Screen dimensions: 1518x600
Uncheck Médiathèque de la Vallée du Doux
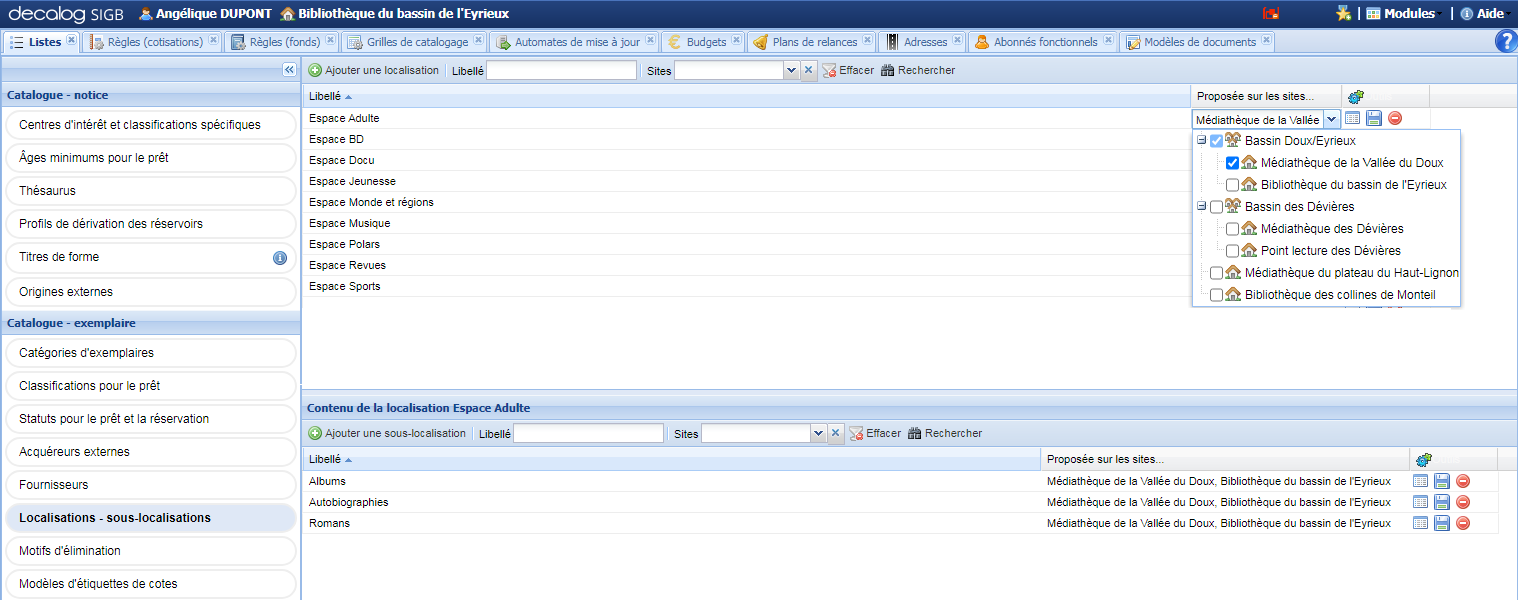[x=1232, y=163]
